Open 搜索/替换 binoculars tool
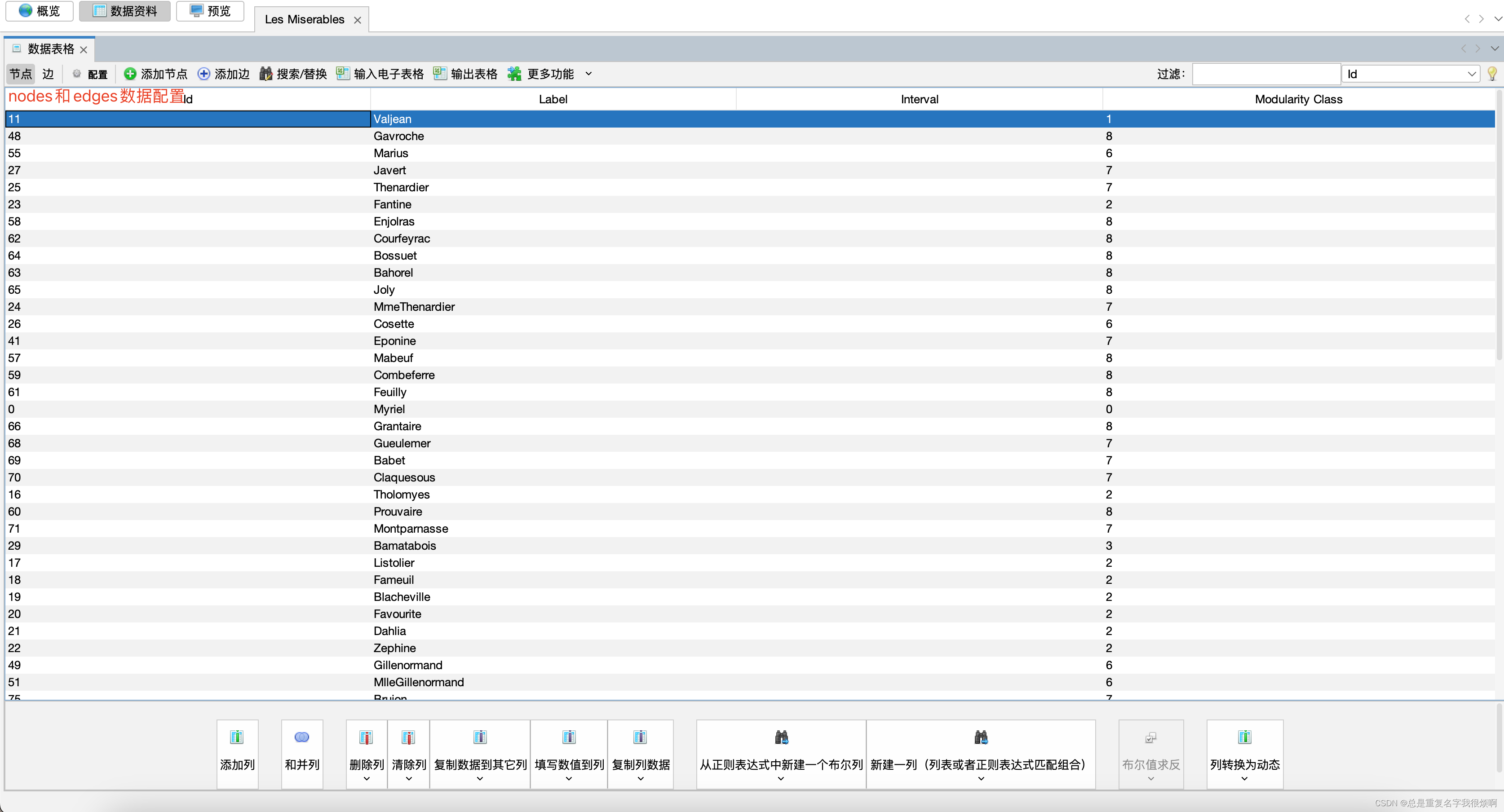 coord(266,74)
